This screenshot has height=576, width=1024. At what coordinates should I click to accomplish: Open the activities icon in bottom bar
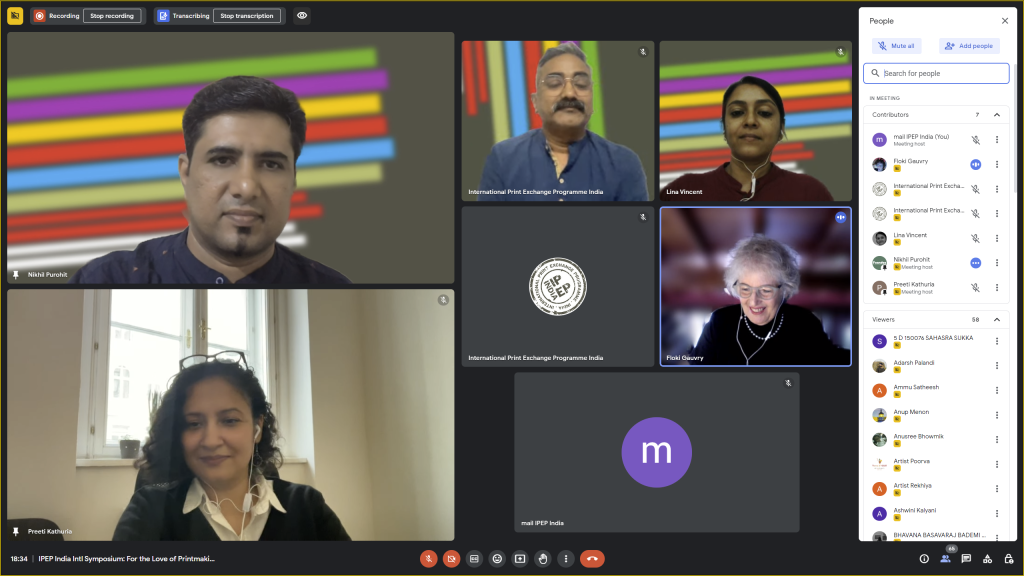pyautogui.click(x=987, y=559)
